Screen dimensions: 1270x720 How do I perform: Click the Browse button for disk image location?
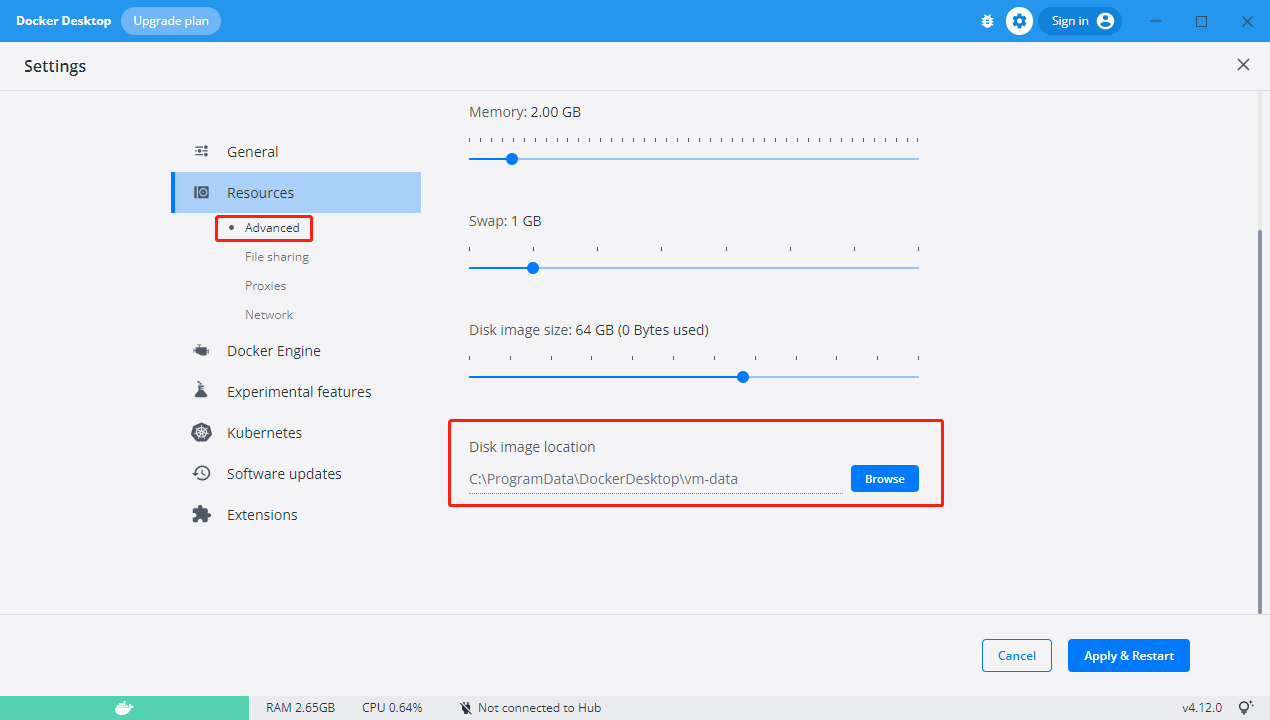[x=884, y=478]
